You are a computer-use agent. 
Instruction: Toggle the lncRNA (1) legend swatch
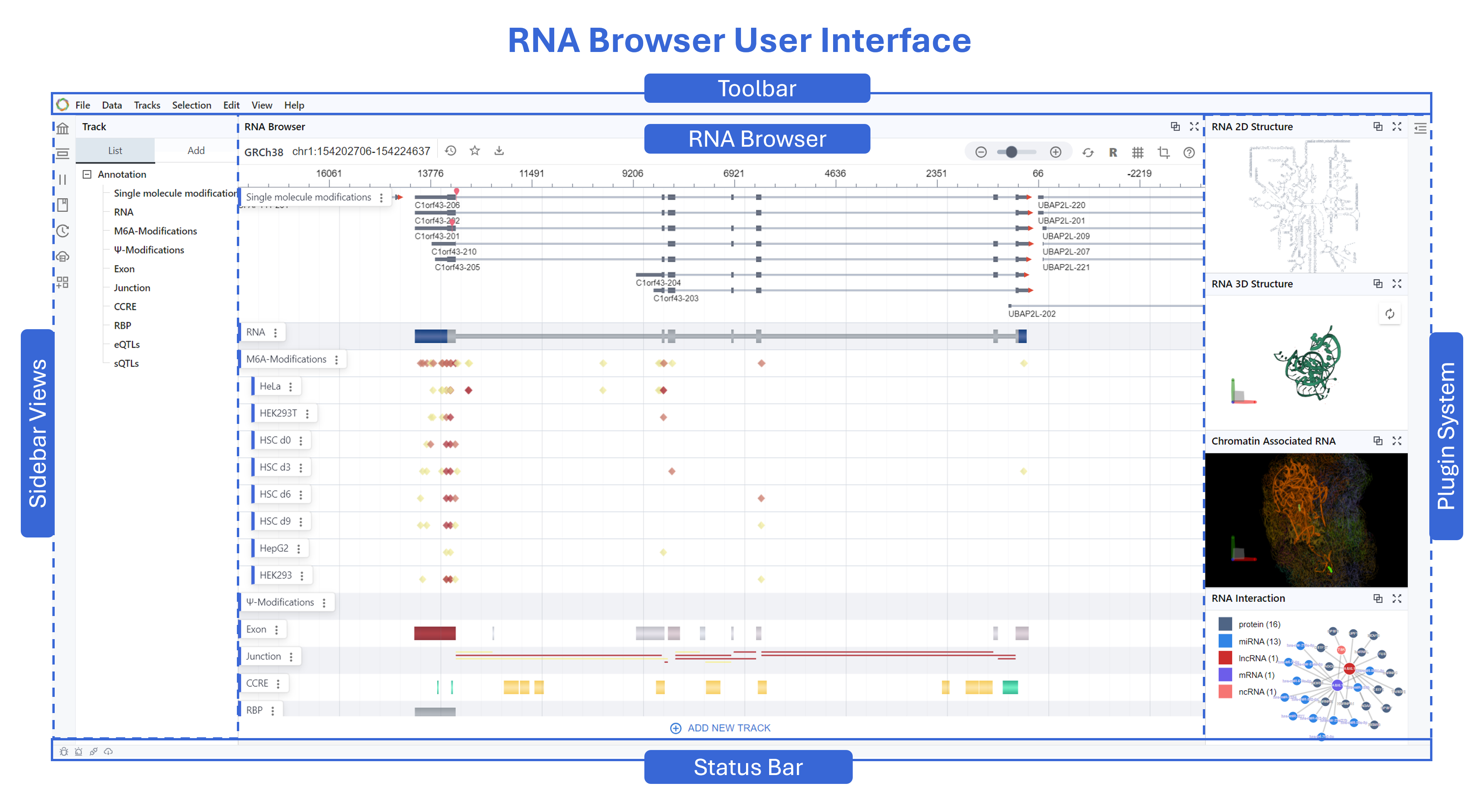point(1225,658)
